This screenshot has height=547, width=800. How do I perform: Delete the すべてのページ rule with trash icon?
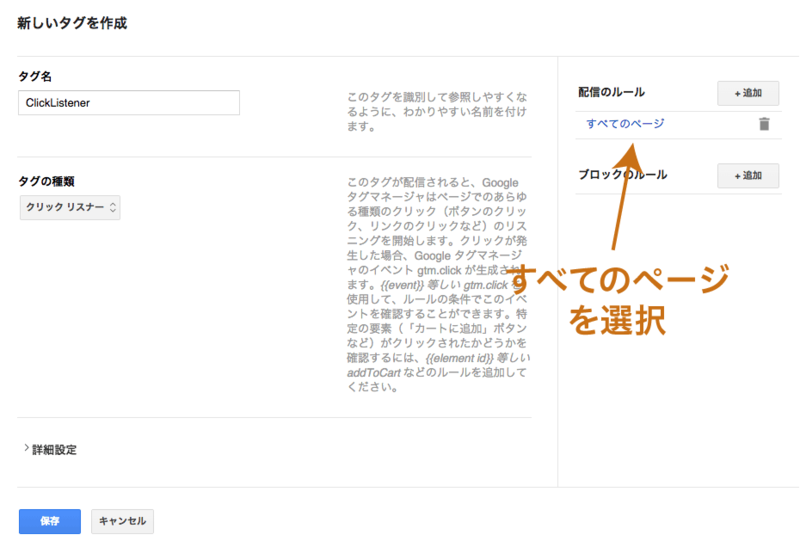pos(764,124)
